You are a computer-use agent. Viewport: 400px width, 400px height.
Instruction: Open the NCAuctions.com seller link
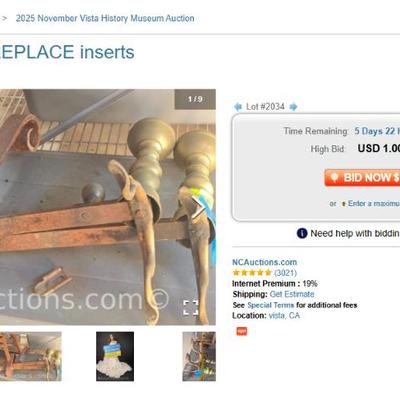click(264, 262)
